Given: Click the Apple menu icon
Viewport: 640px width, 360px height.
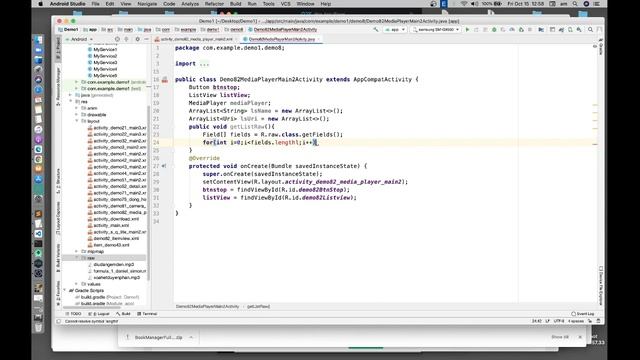Looking at the screenshot, I should [40, 4].
